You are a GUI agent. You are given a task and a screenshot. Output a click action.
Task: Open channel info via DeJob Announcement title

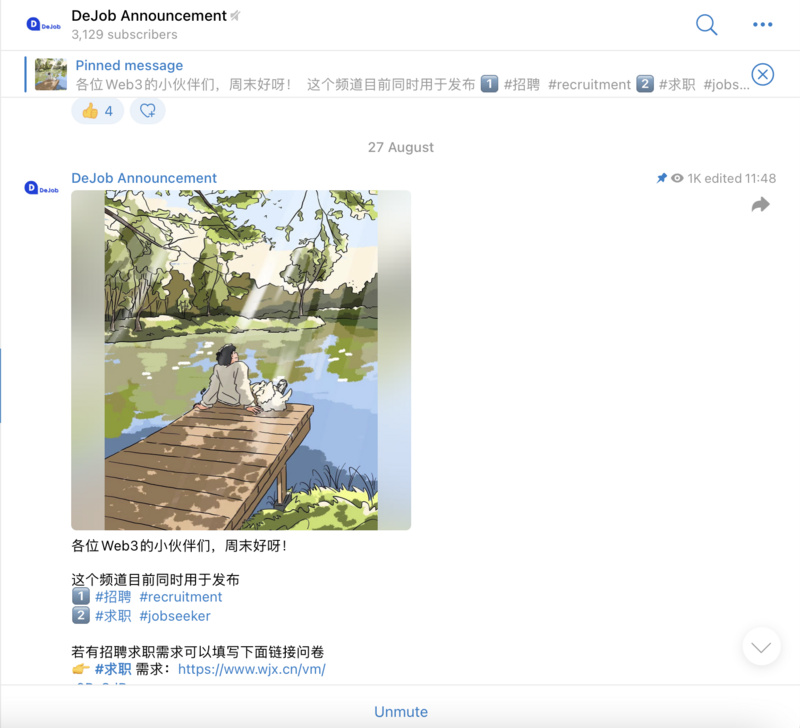coord(148,15)
